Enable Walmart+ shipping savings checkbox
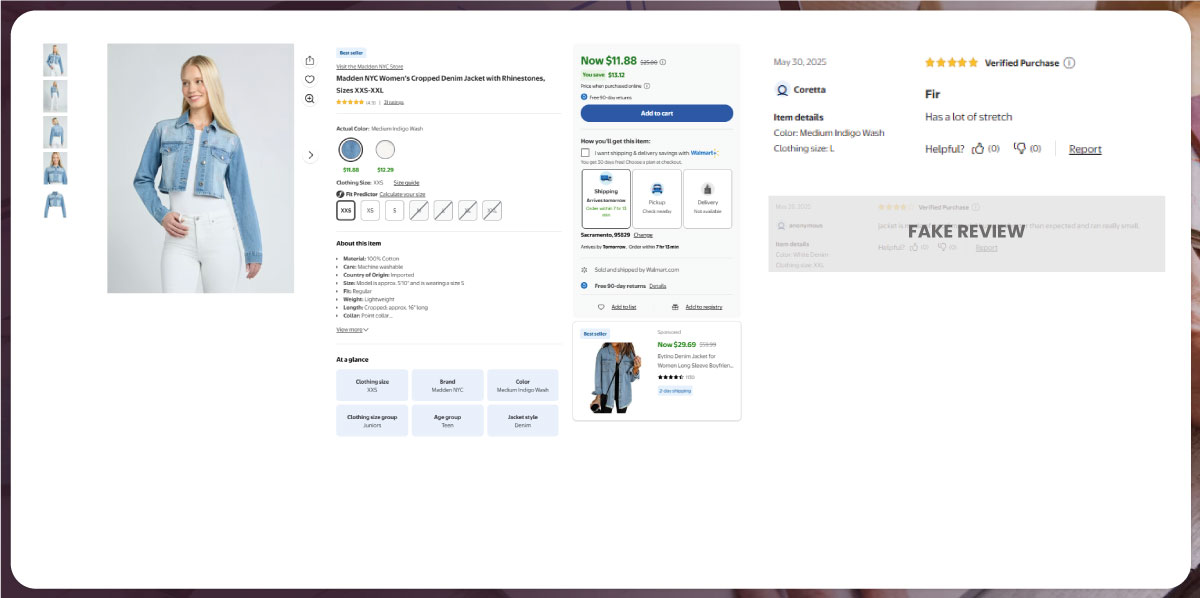Image resolution: width=1200 pixels, height=598 pixels. (x=585, y=153)
